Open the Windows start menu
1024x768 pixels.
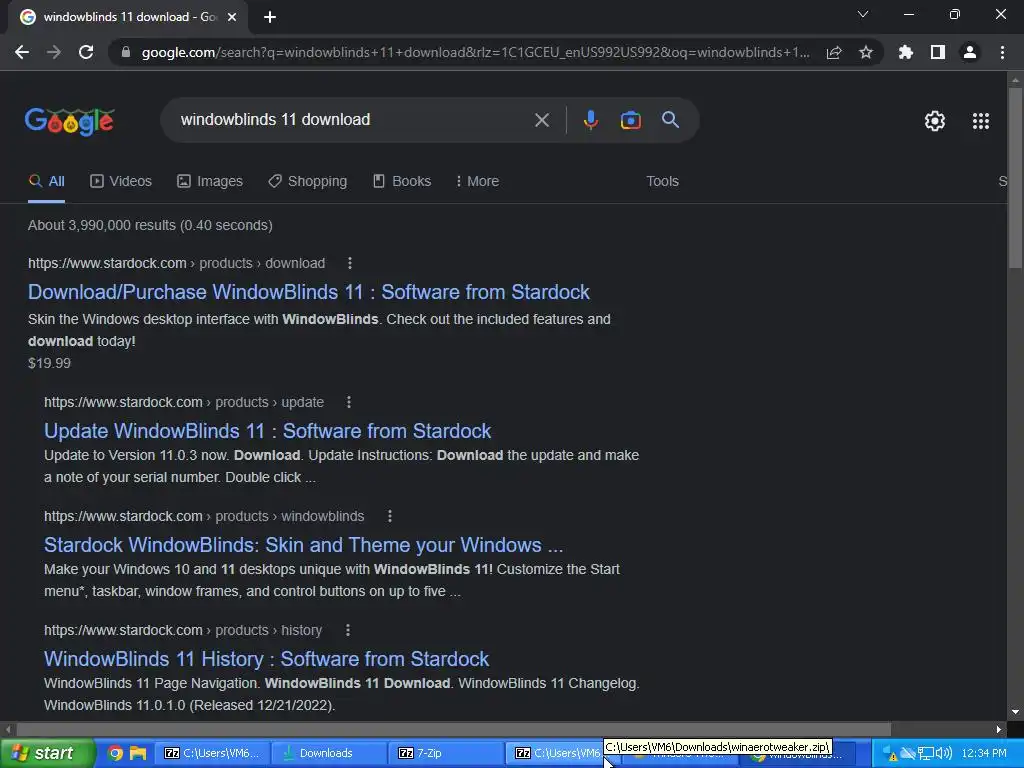pyautogui.click(x=47, y=753)
